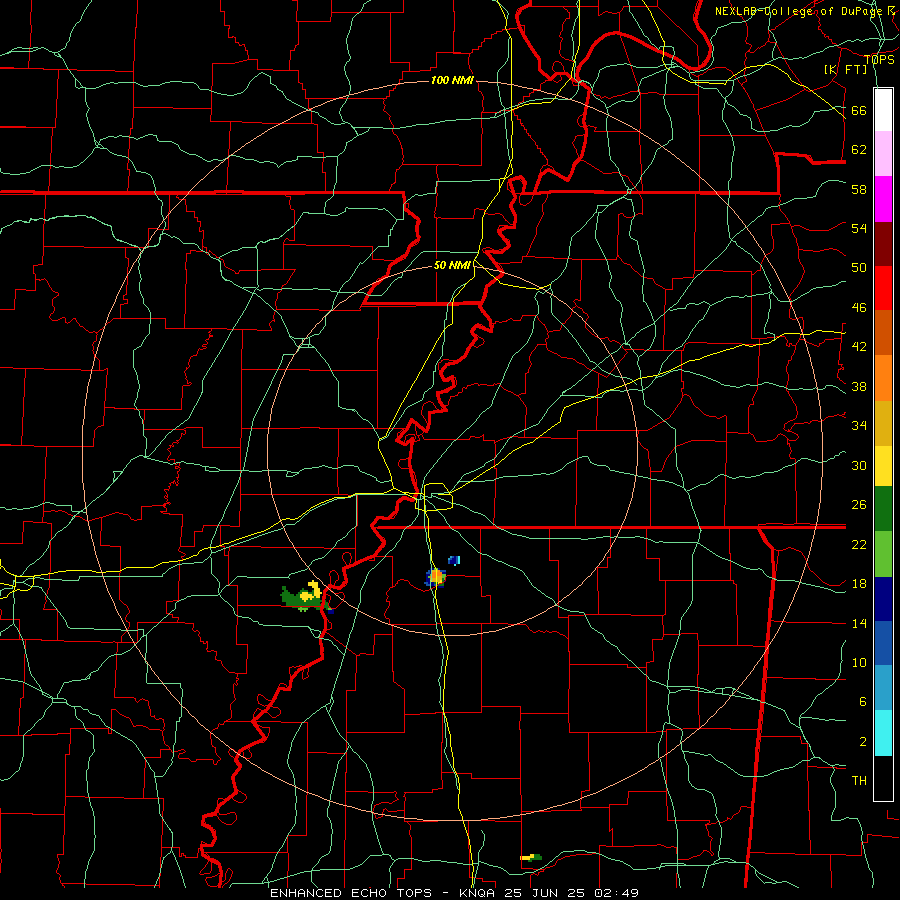Click the "[K FT]" units label
This screenshot has height=900, width=900.
coord(845,69)
